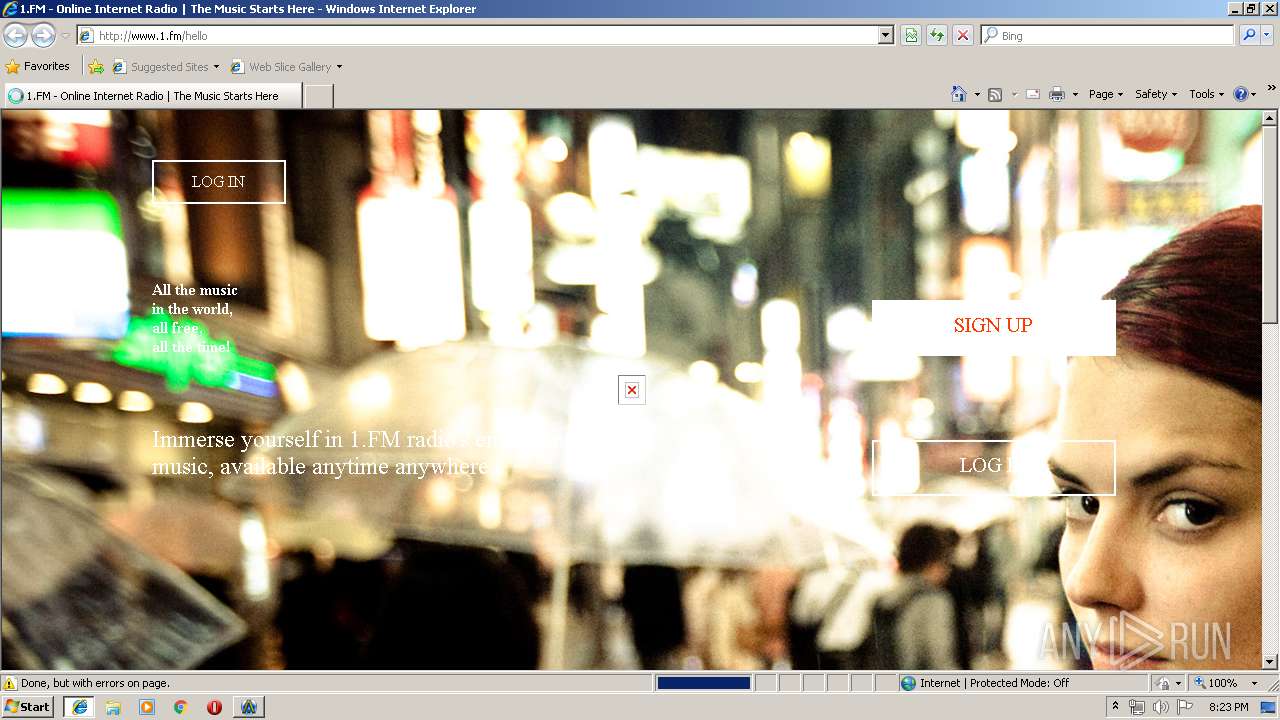Go back with the browser Back arrow
1280x720 pixels.
pos(15,35)
